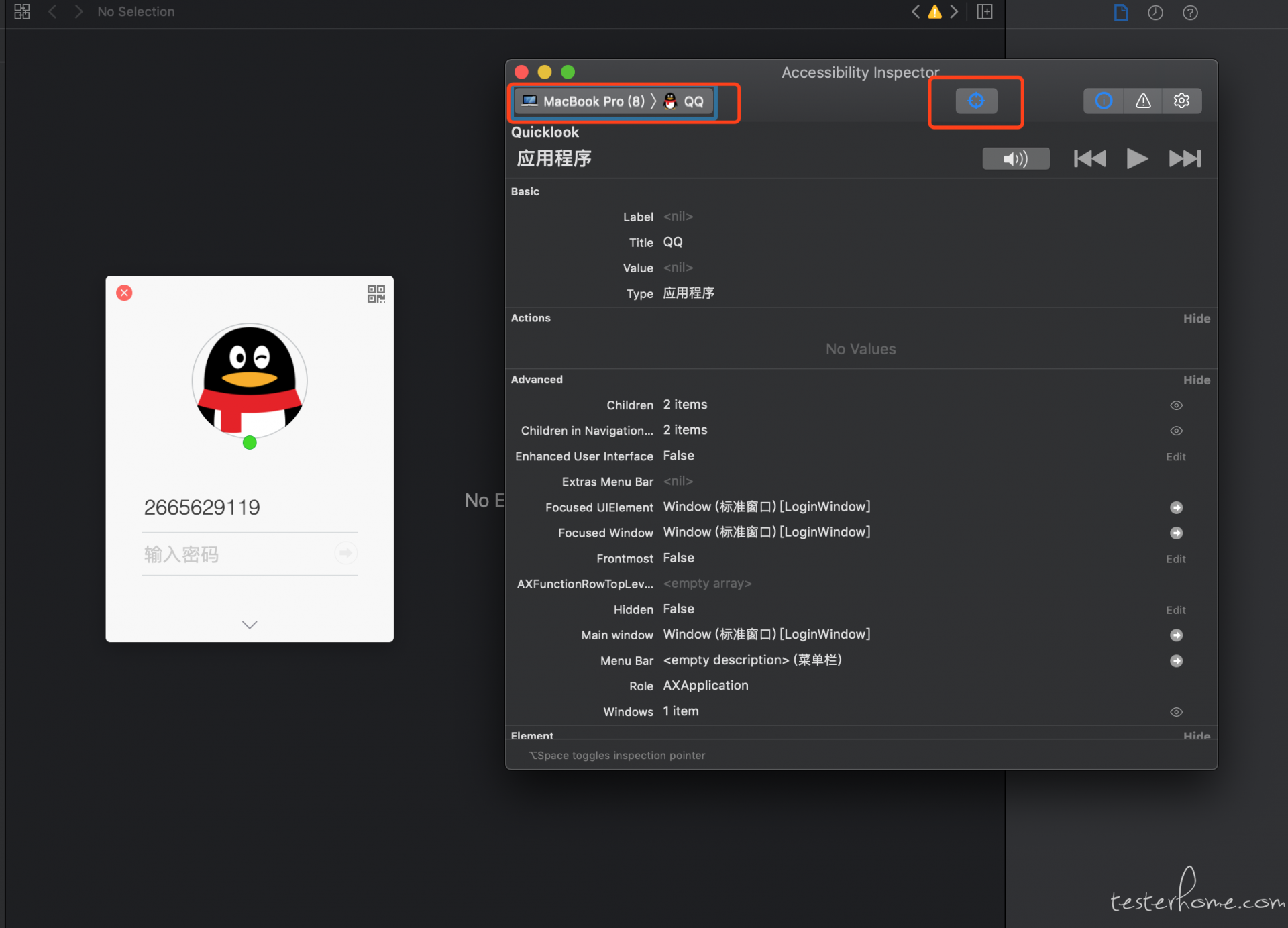
Task: Add an editor pane in Xcode
Action: point(984,11)
